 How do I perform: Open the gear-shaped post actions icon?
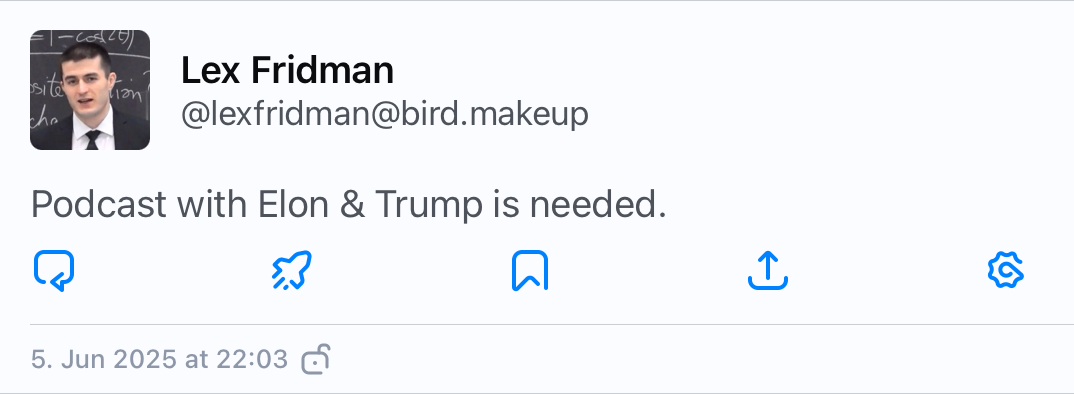click(x=1006, y=270)
